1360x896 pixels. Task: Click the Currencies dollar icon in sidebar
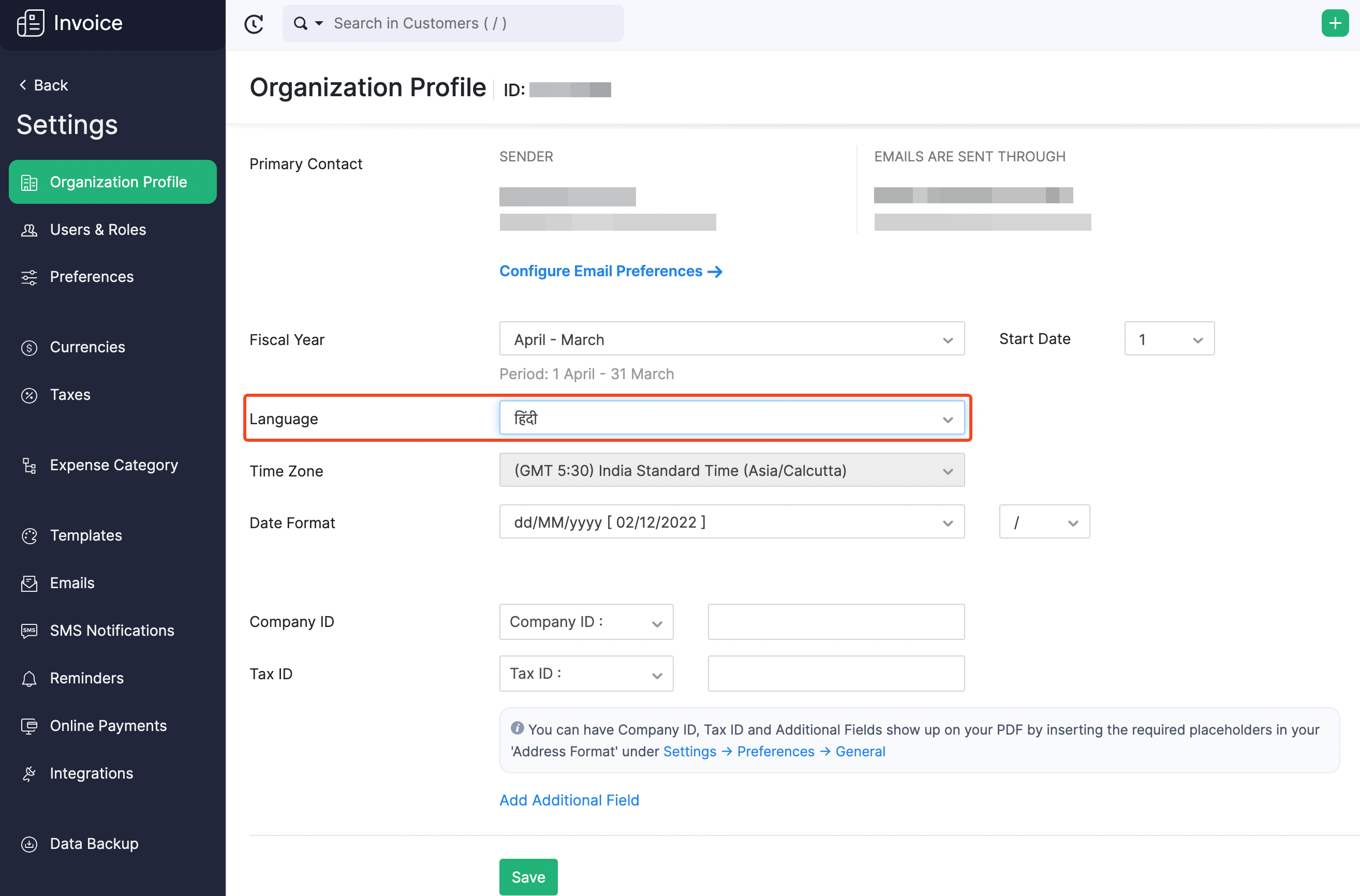point(29,348)
